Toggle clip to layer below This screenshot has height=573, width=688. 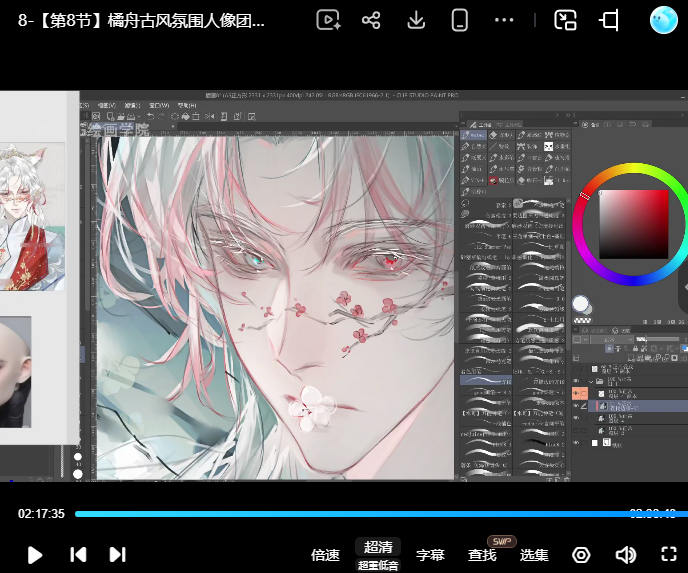pos(609,349)
